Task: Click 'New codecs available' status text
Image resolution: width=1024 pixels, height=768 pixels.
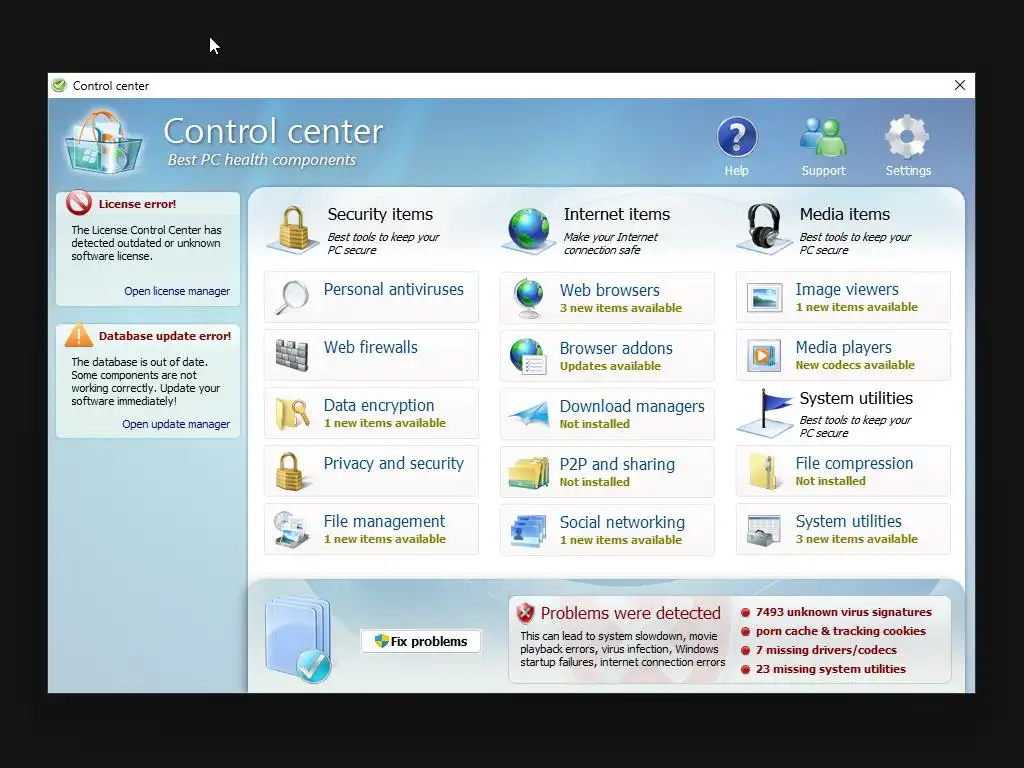Action: click(855, 365)
